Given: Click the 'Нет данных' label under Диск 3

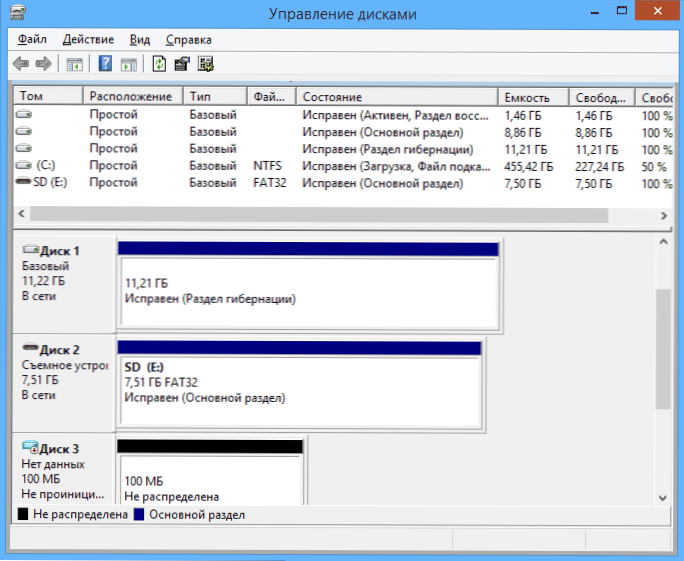Looking at the screenshot, I should click(x=53, y=464).
